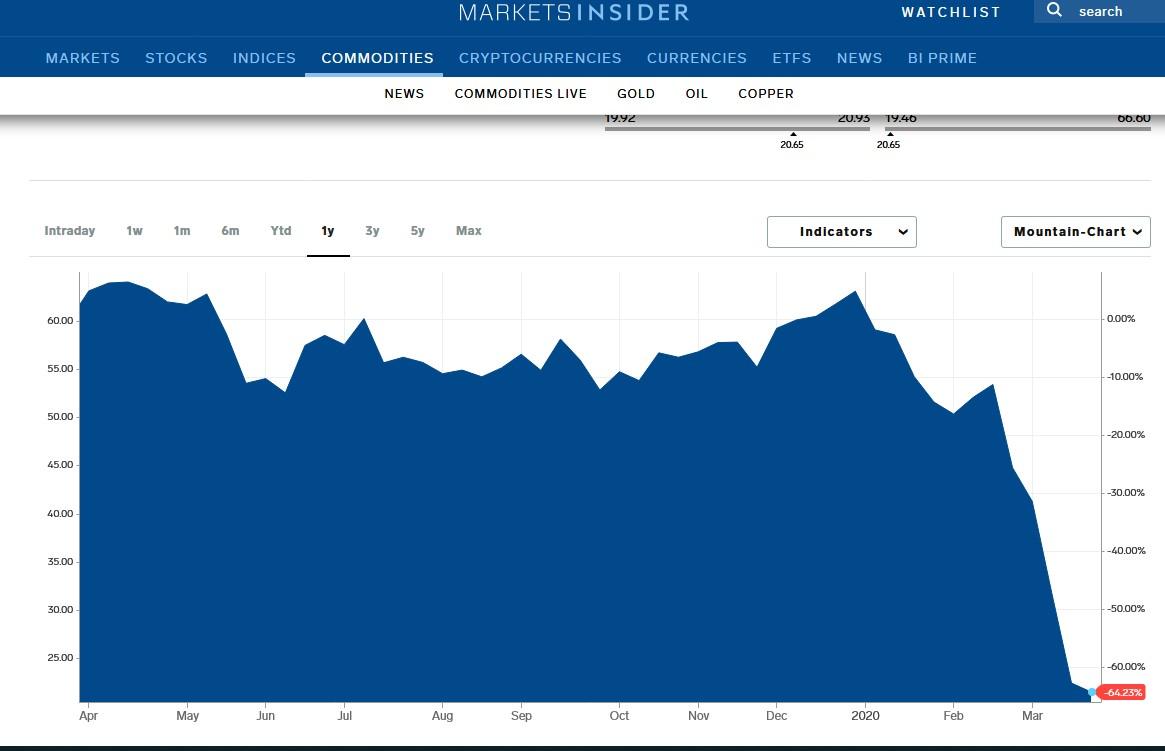Image resolution: width=1165 pixels, height=751 pixels.
Task: Select the Ytd time range
Action: point(281,231)
